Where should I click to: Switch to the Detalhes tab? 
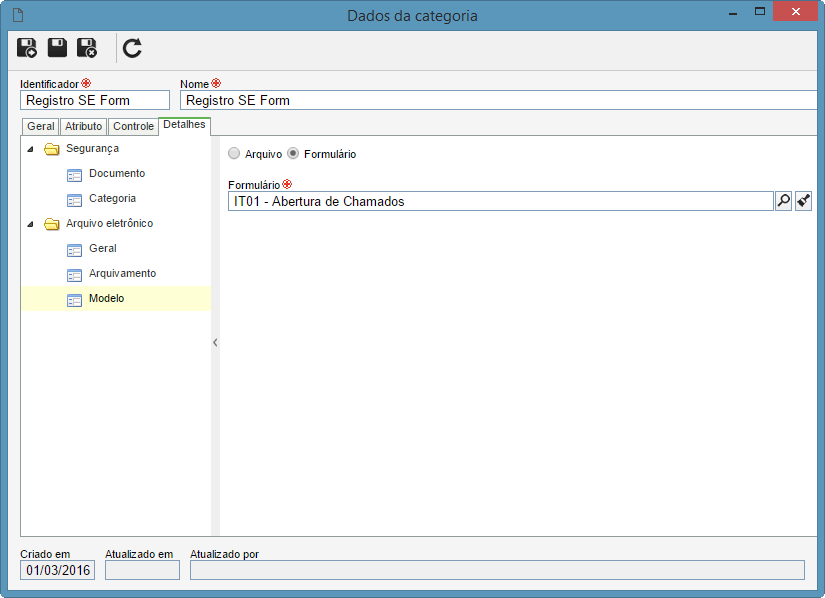(184, 125)
